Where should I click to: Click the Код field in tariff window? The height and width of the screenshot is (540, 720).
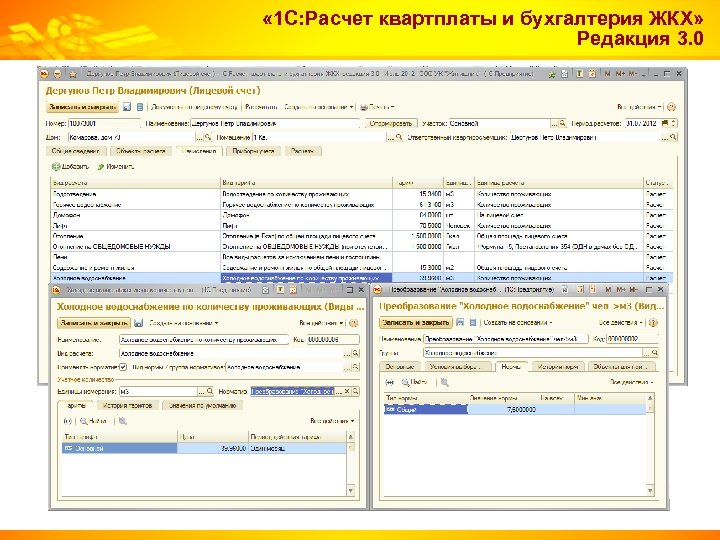pyautogui.click(x=333, y=339)
